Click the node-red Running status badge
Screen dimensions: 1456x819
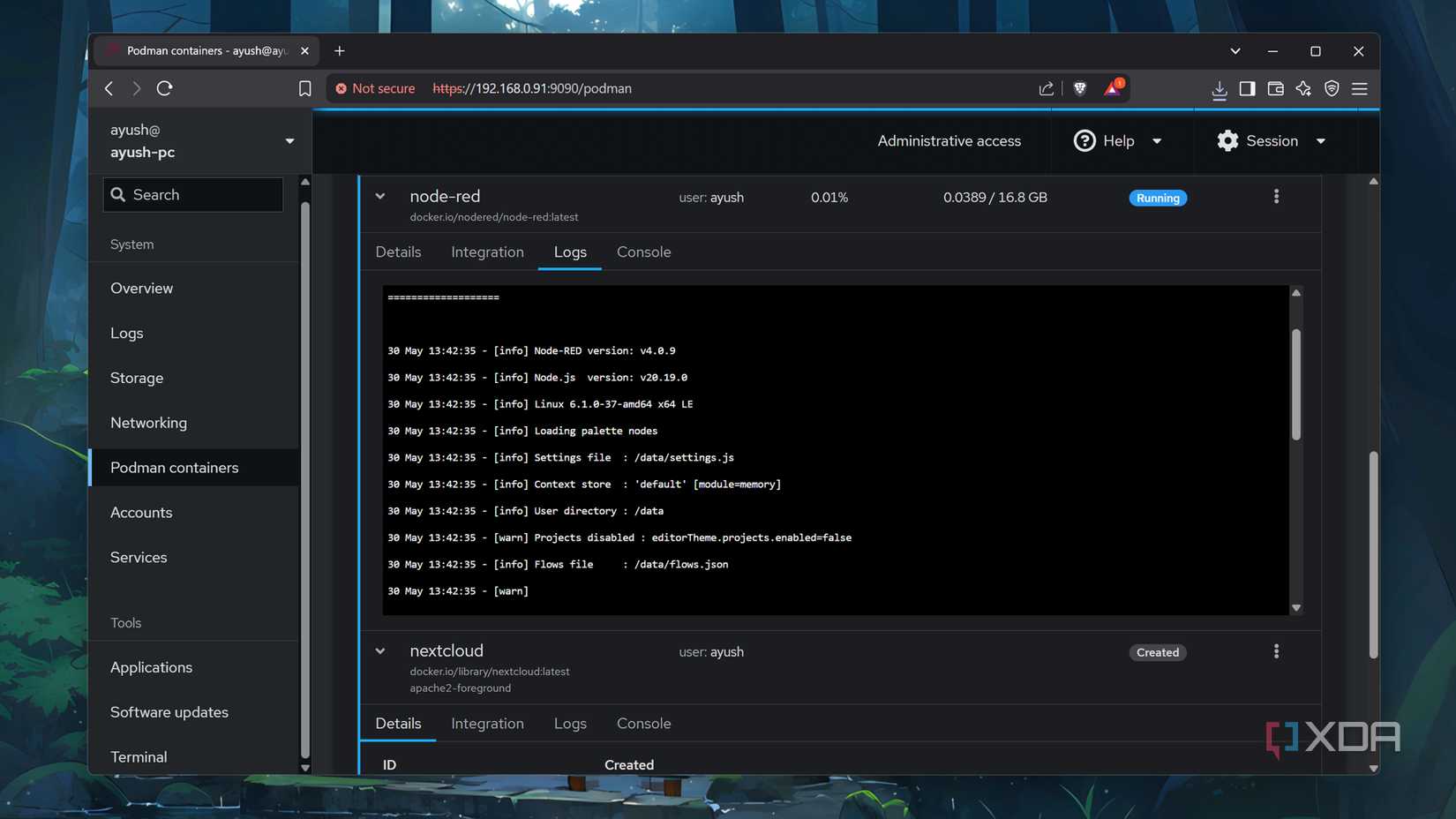tap(1158, 198)
